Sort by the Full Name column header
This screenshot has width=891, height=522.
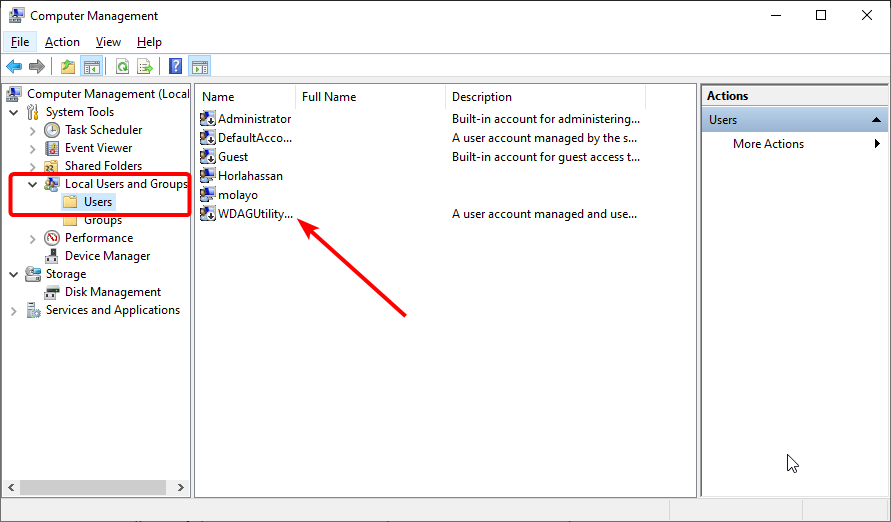click(x=370, y=97)
